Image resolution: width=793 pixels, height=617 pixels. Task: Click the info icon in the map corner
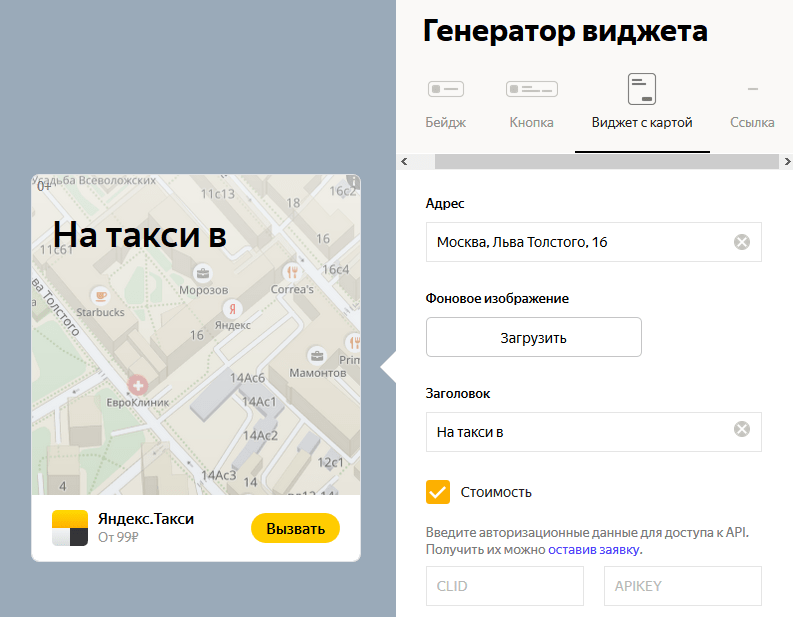pyautogui.click(x=353, y=181)
